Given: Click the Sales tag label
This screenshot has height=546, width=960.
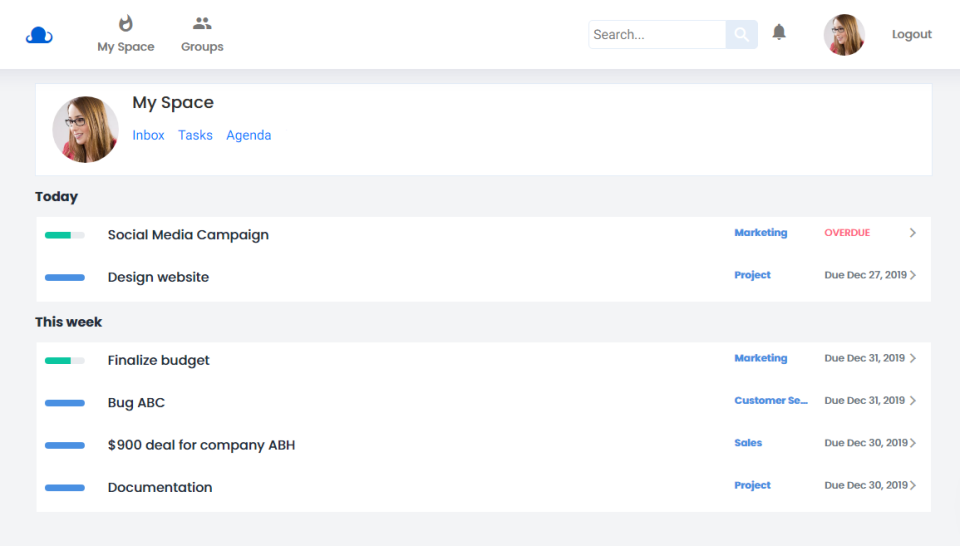Looking at the screenshot, I should tap(748, 443).
